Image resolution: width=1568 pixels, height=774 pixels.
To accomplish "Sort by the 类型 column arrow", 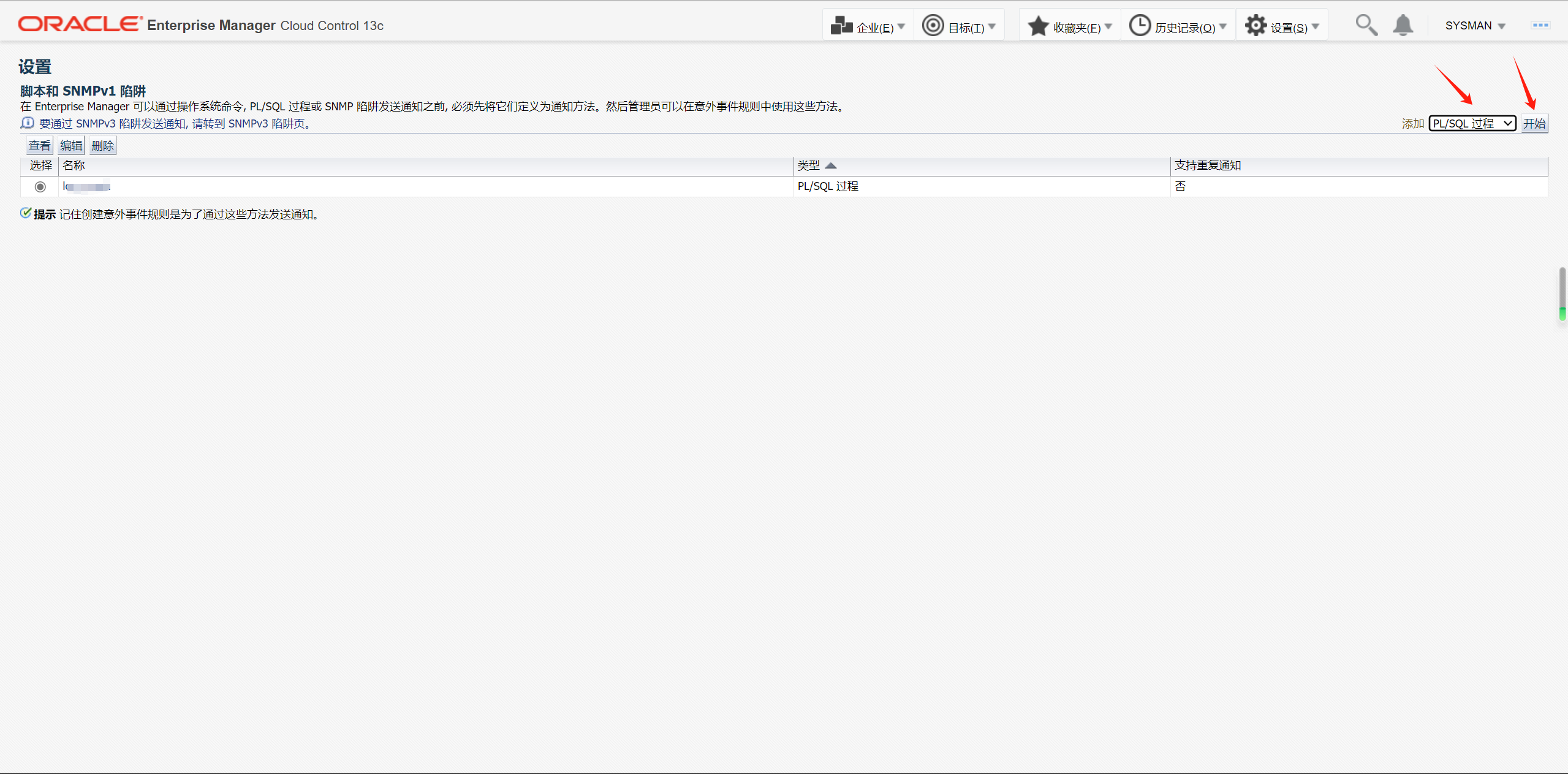I will coord(831,165).
